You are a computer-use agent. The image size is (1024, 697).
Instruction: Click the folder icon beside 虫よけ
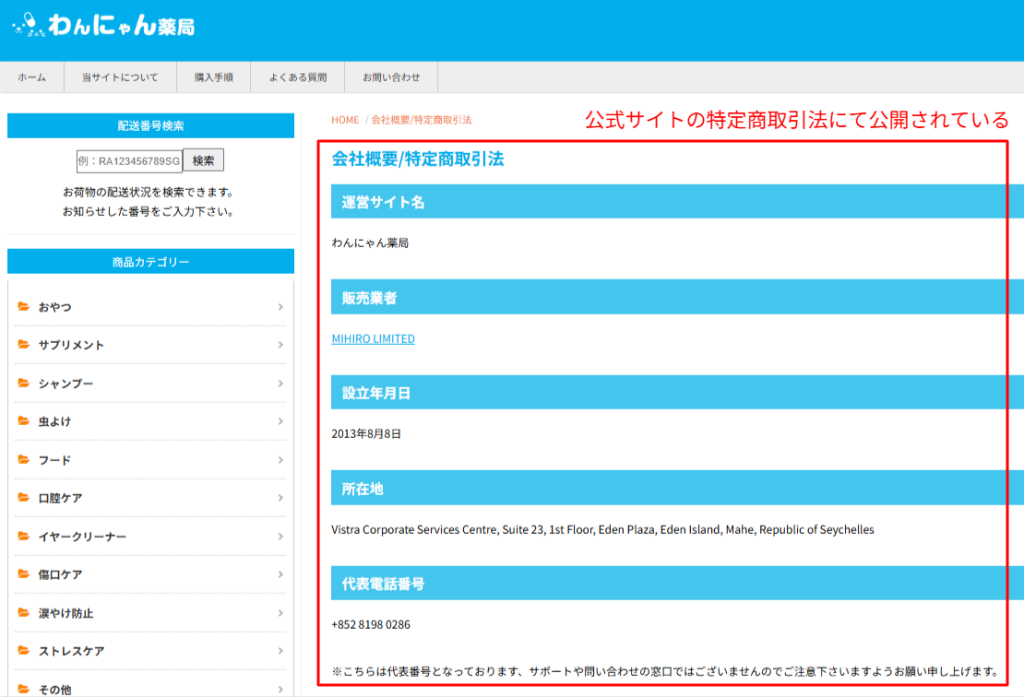(x=24, y=421)
